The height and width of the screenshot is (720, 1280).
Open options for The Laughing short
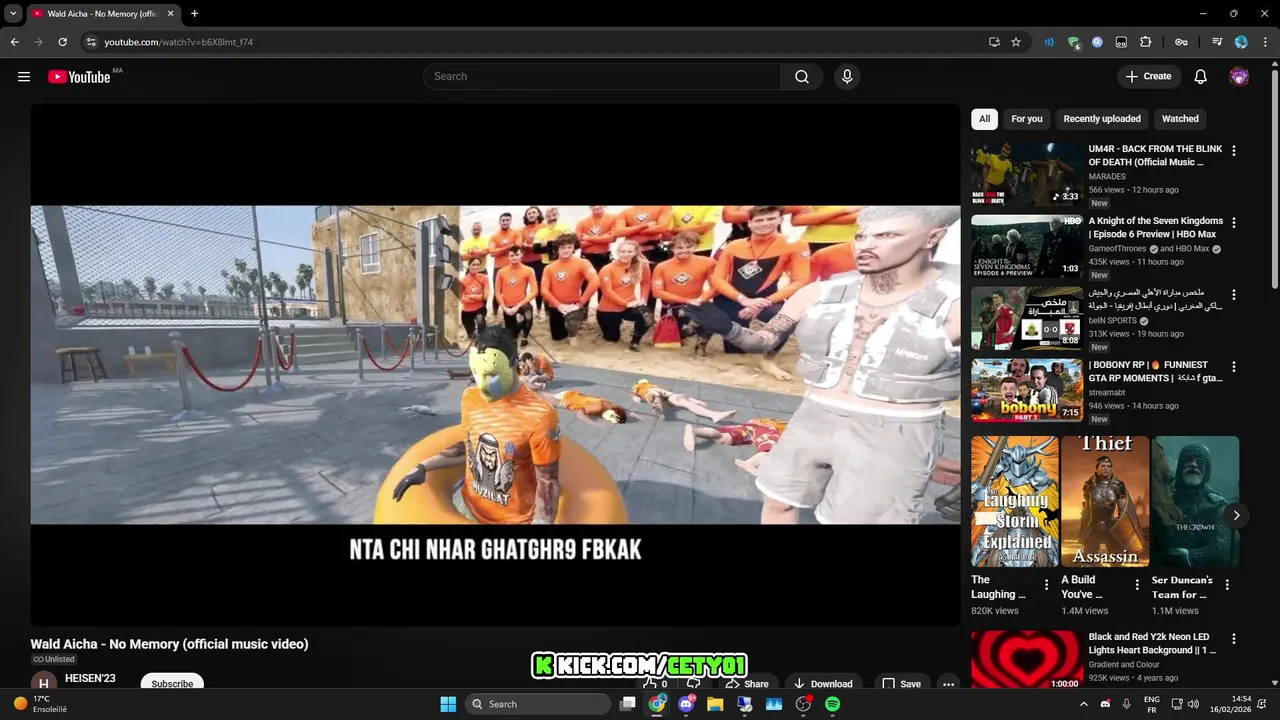click(x=1047, y=585)
